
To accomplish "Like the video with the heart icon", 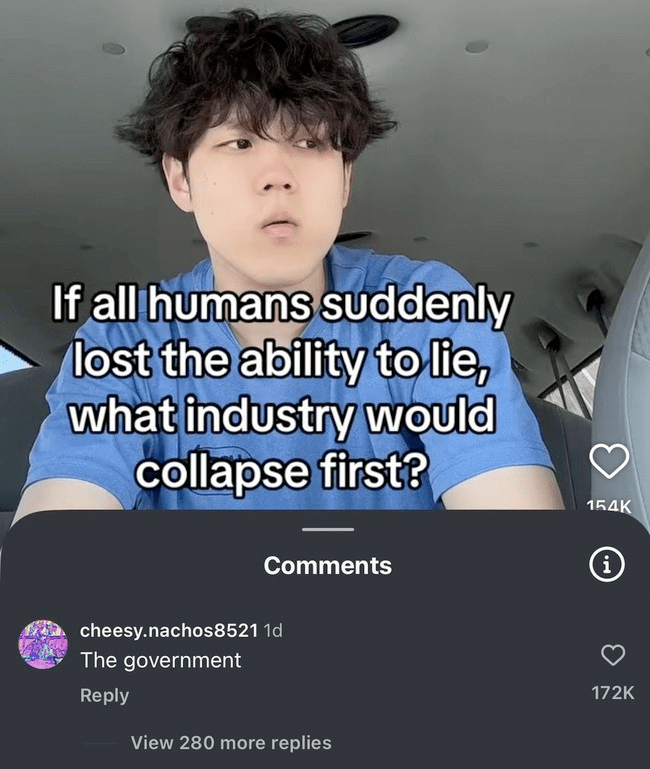I will (x=609, y=461).
